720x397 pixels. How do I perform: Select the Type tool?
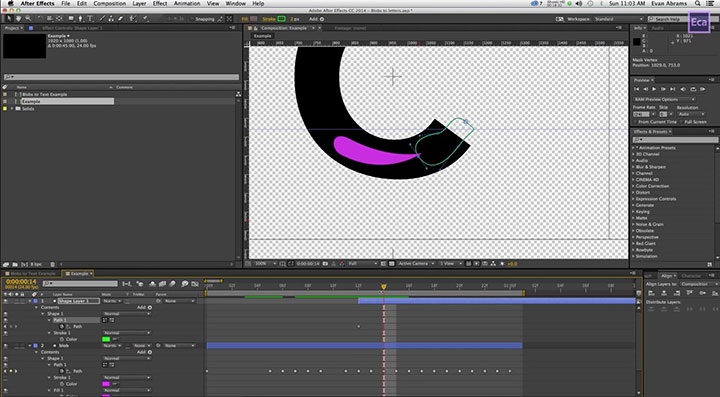click(90, 19)
